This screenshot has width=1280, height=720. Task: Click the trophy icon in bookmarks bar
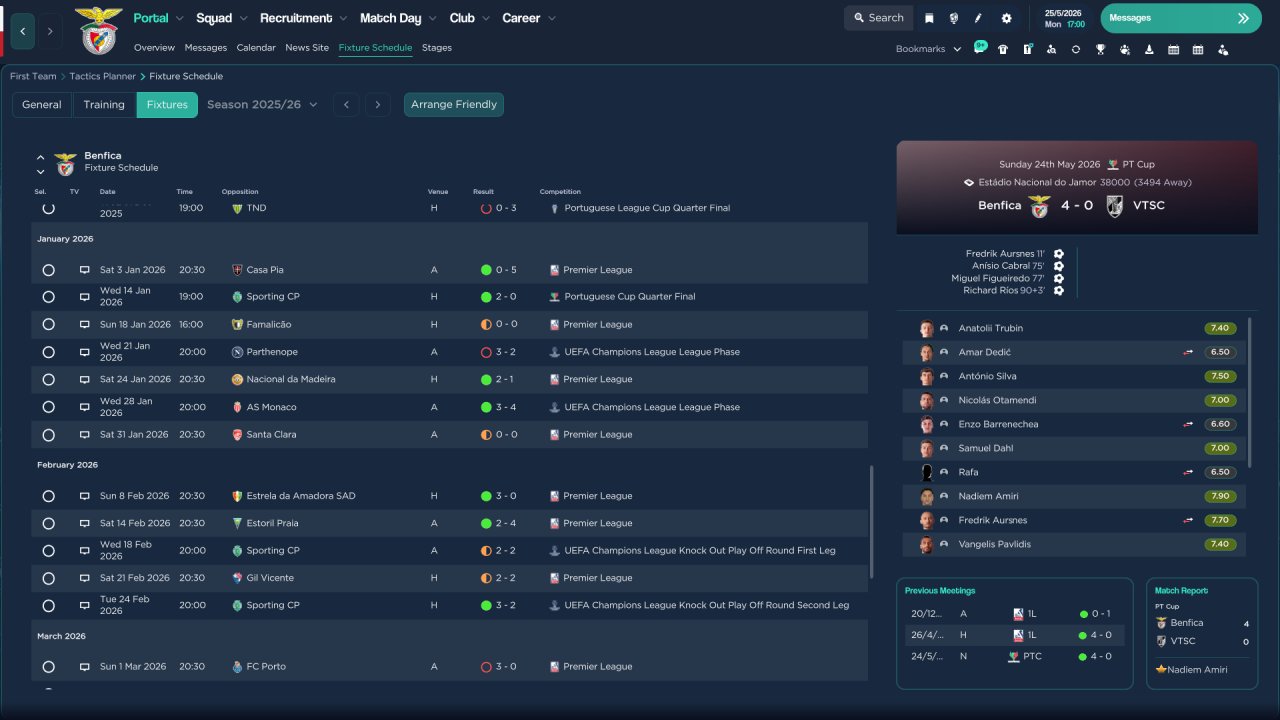coord(1100,49)
